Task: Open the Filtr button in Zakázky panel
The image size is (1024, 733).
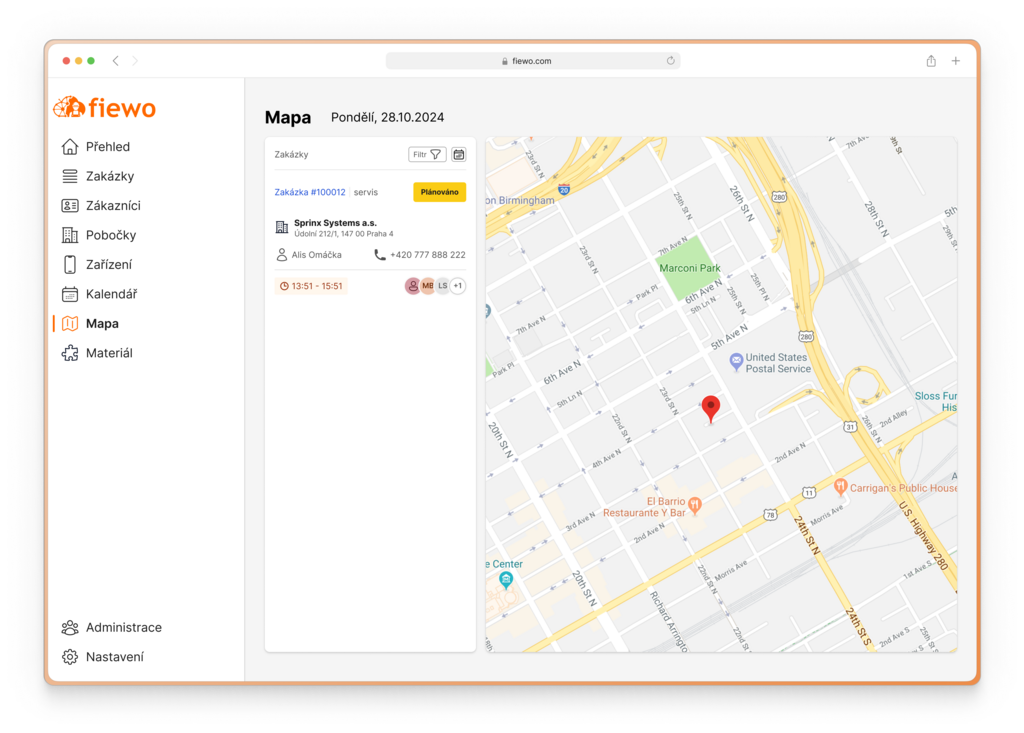Action: click(427, 154)
